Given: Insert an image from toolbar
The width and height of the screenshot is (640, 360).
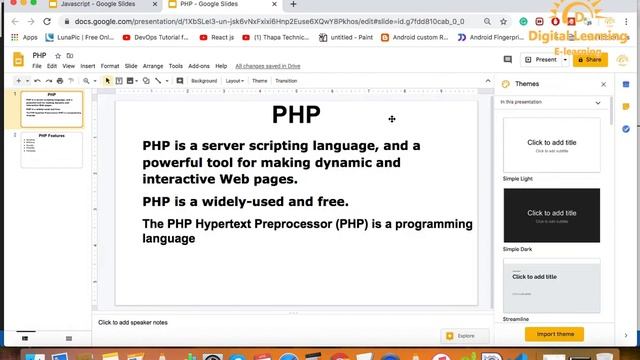Looking at the screenshot, I should click(130, 81).
